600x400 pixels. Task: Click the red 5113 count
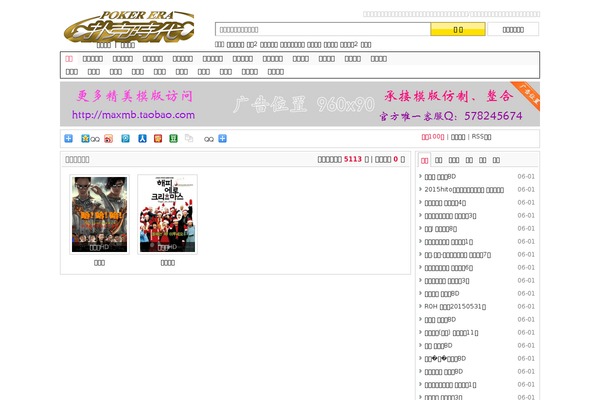(353, 159)
